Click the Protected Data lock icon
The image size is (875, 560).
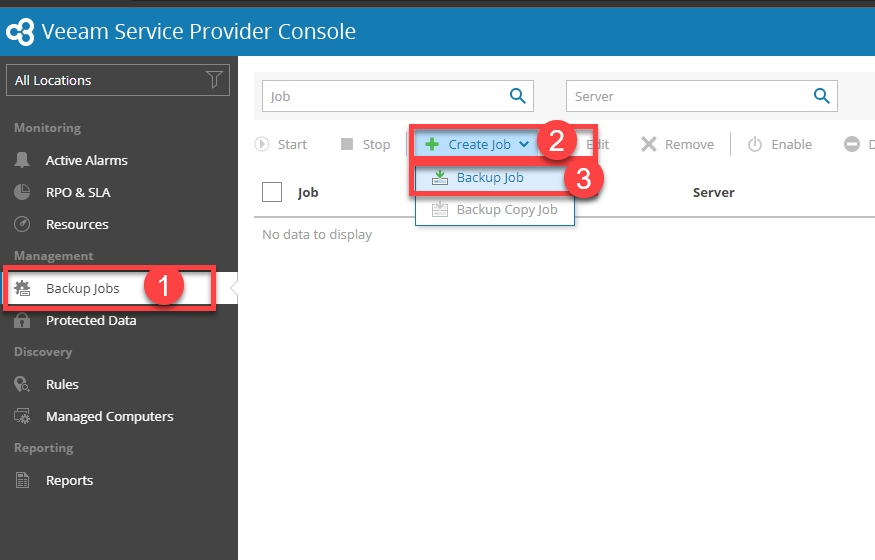pyautogui.click(x=23, y=320)
